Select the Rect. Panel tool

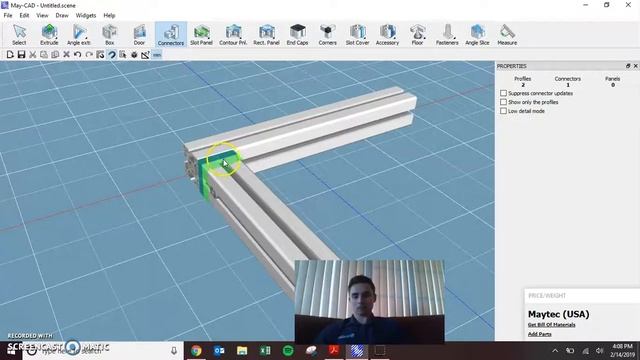point(266,34)
